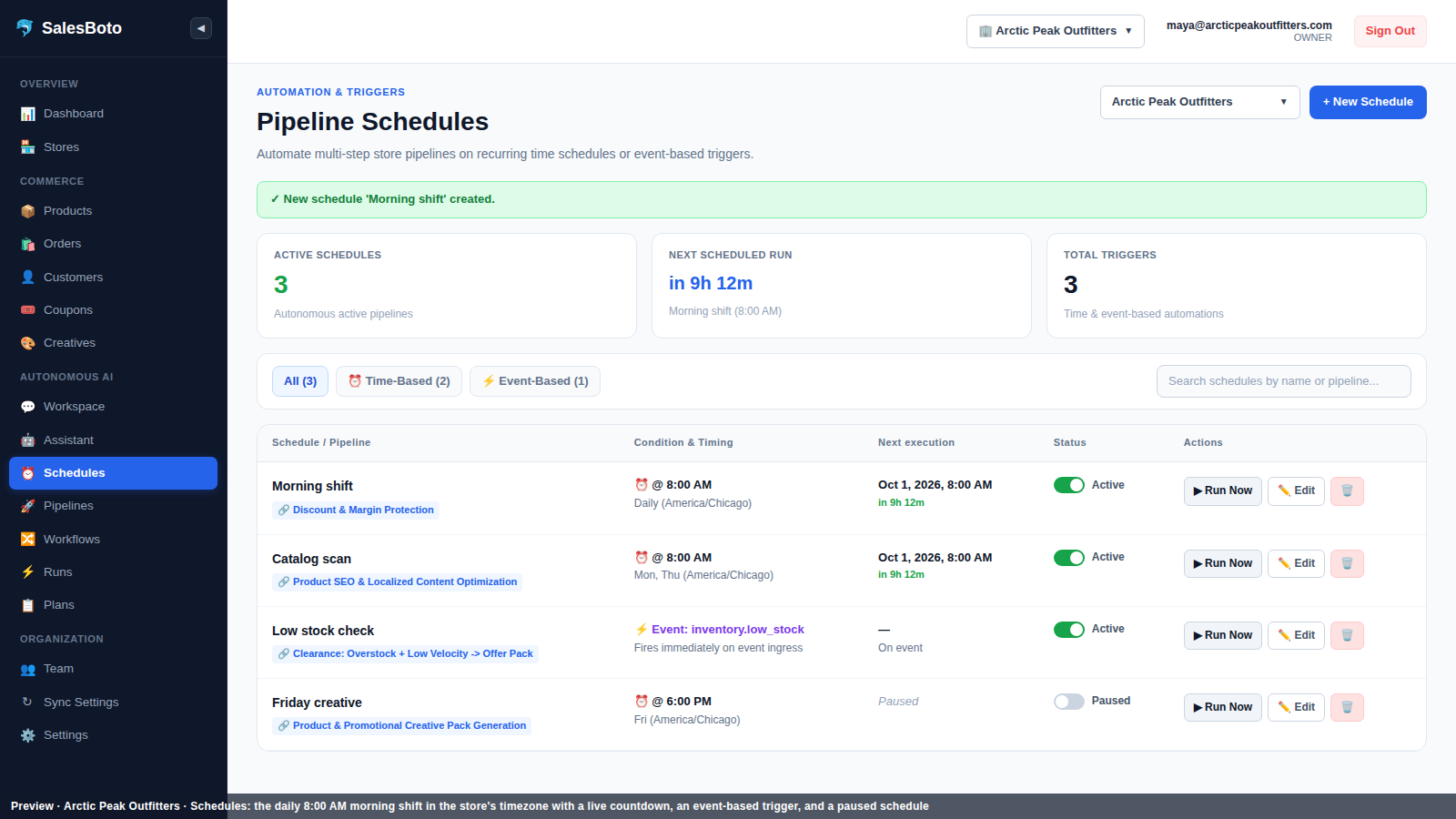Image resolution: width=1456 pixels, height=819 pixels.
Task: Select the All (3) filter tab
Action: coord(300,381)
